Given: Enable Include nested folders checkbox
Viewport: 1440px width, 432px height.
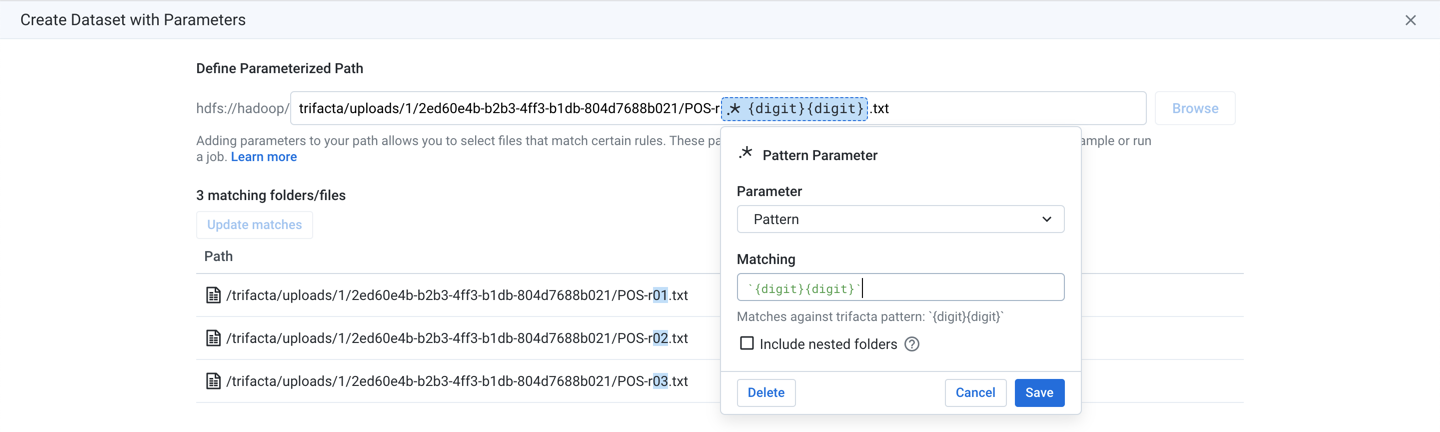Looking at the screenshot, I should point(746,344).
